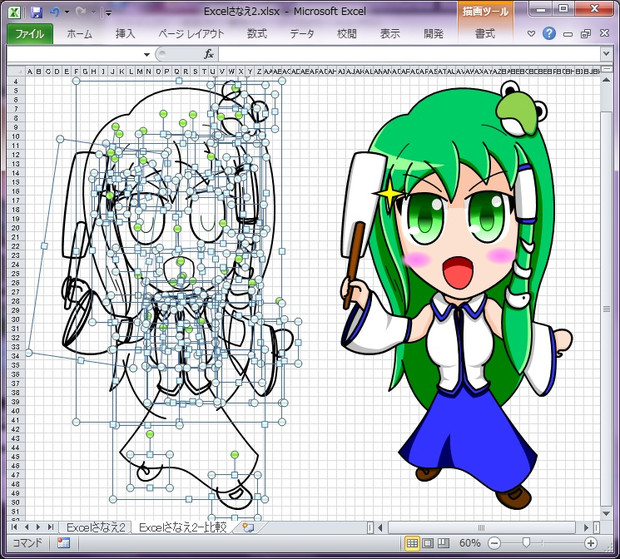Click the blue skirt shape

[x=467, y=437]
